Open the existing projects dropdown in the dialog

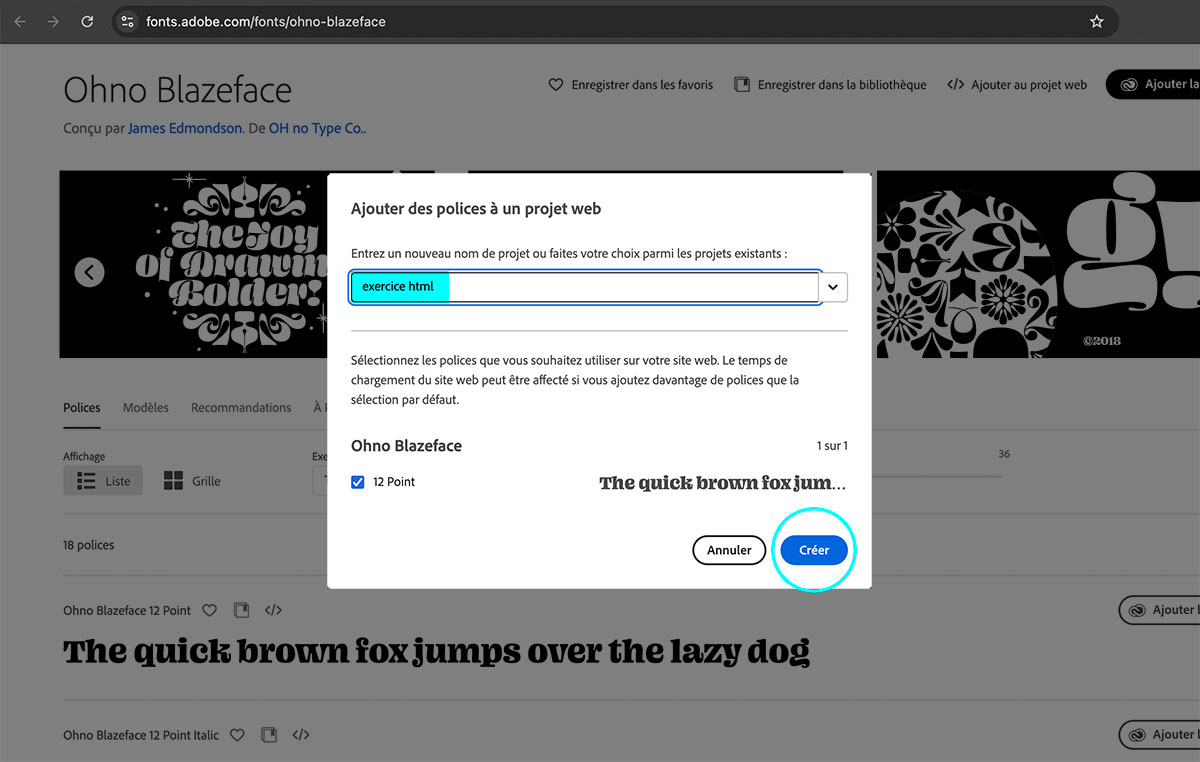point(832,287)
